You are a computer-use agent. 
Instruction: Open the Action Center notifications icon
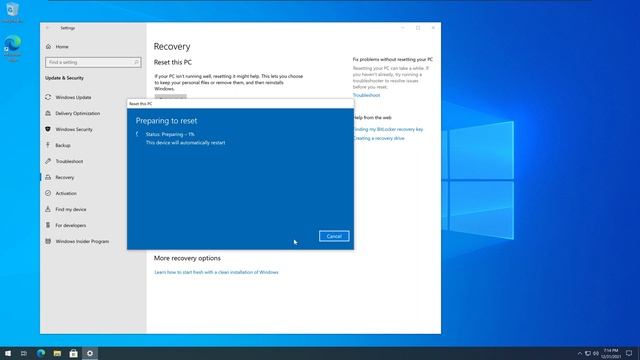click(629, 353)
